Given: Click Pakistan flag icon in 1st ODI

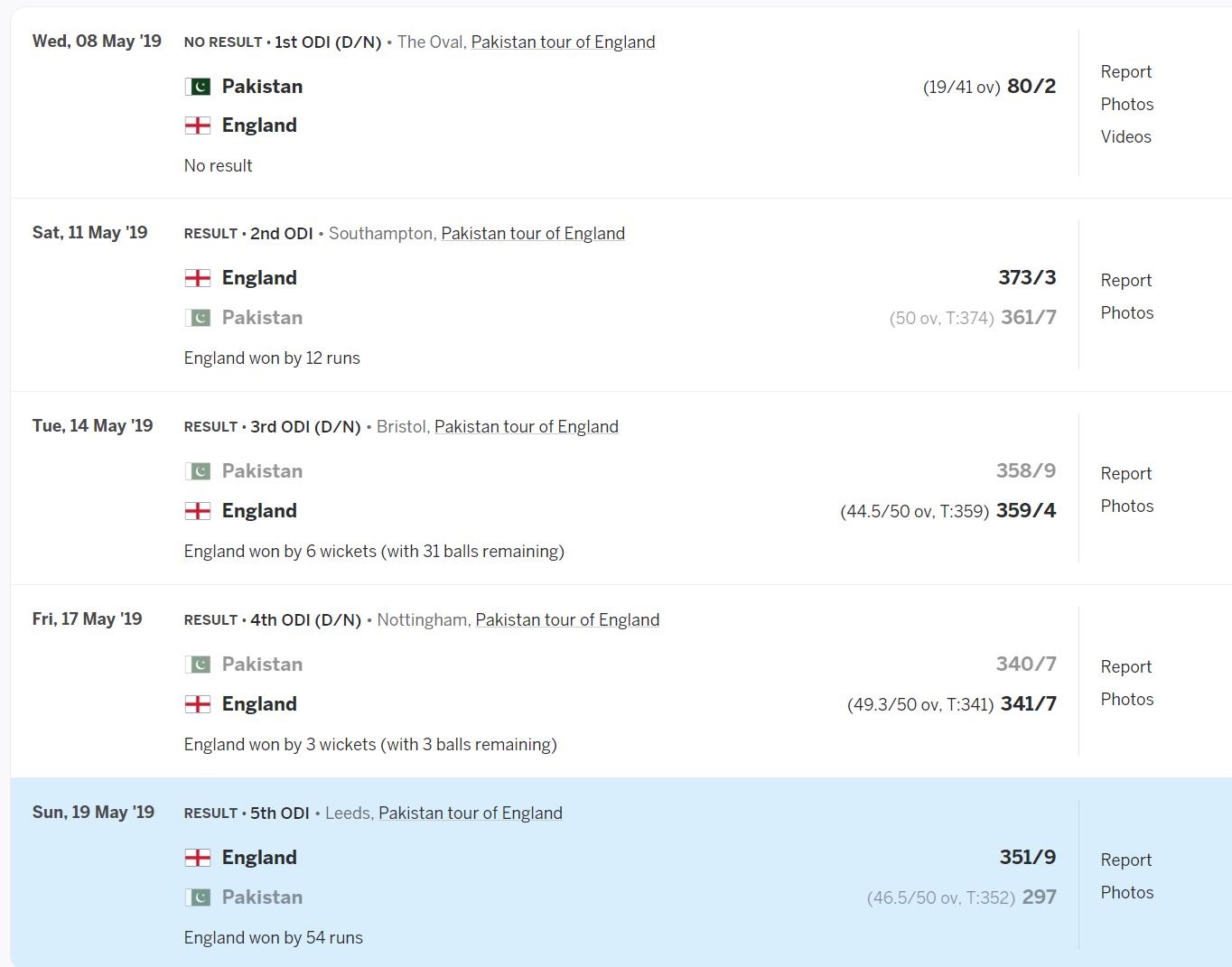Looking at the screenshot, I should (198, 87).
